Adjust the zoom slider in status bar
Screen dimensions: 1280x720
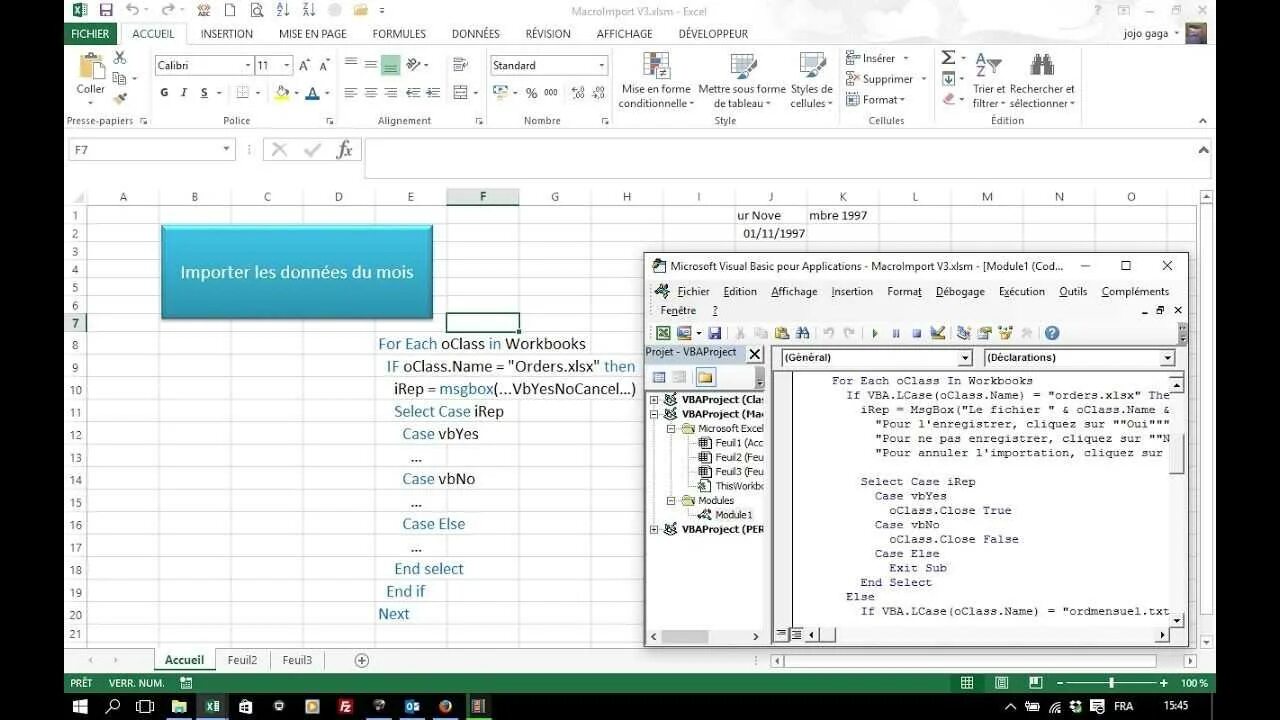[1111, 683]
